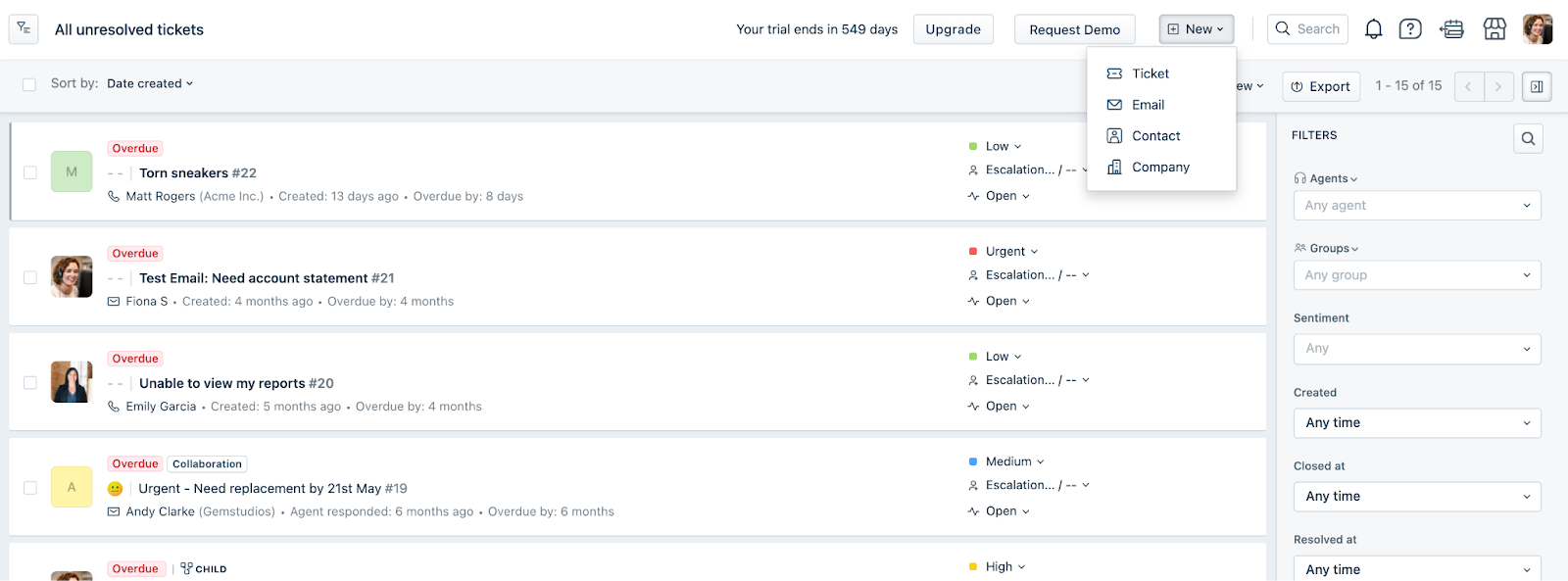Tick the select all tickets checkbox
The height and width of the screenshot is (581, 1568).
29,84
